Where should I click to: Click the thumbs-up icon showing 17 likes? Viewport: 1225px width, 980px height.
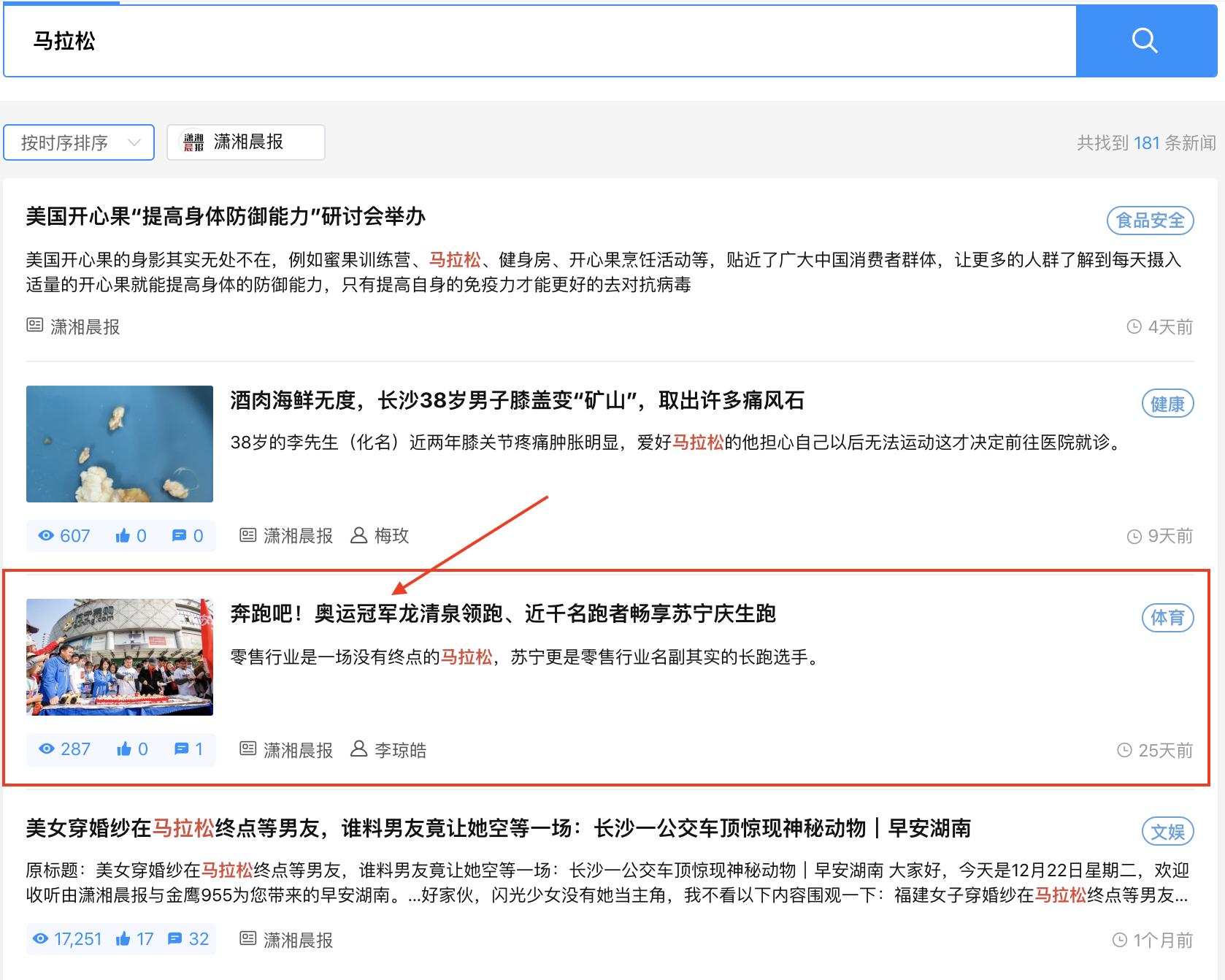point(121,939)
